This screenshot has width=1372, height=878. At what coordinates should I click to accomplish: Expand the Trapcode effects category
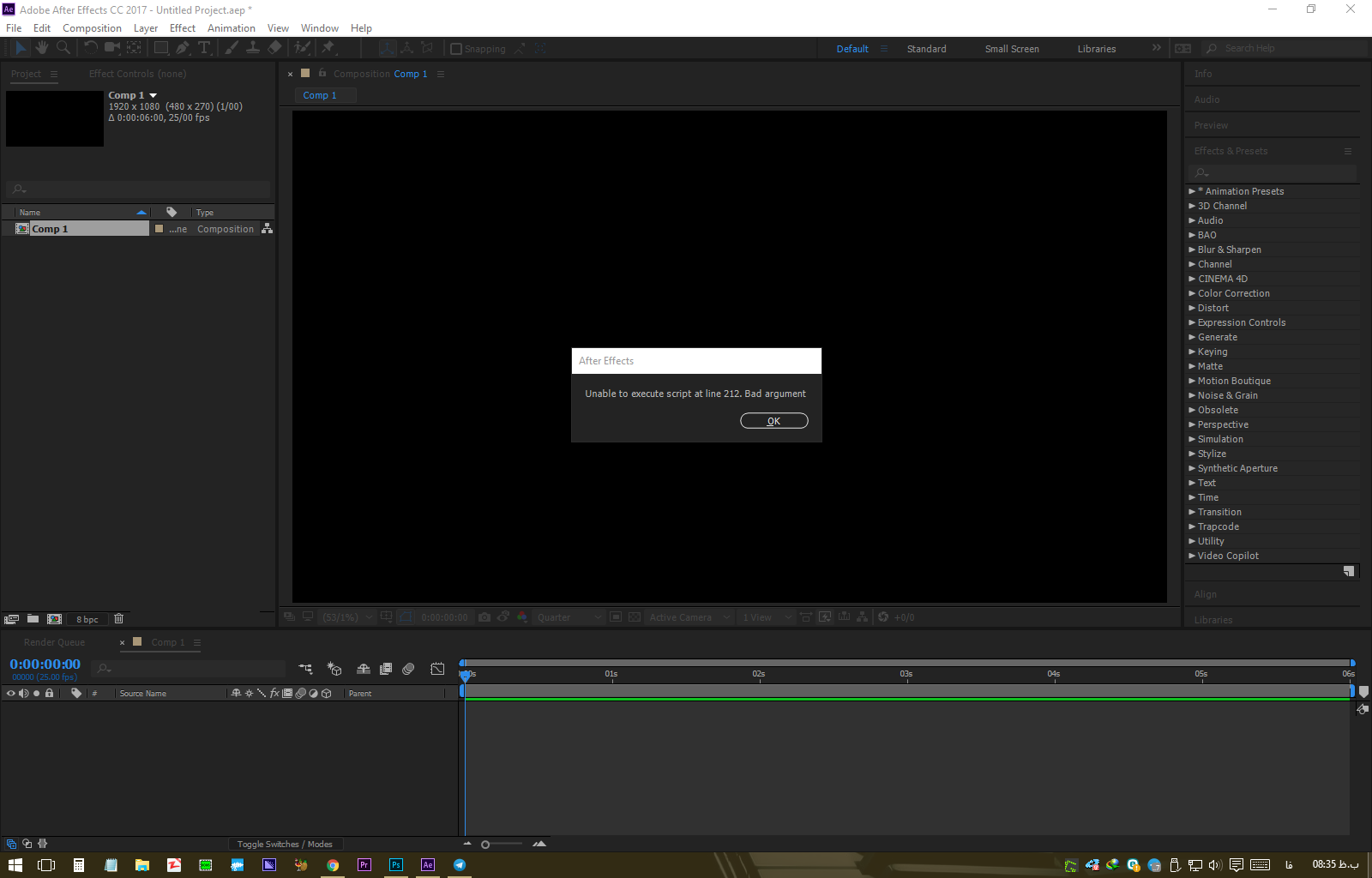tap(1192, 526)
